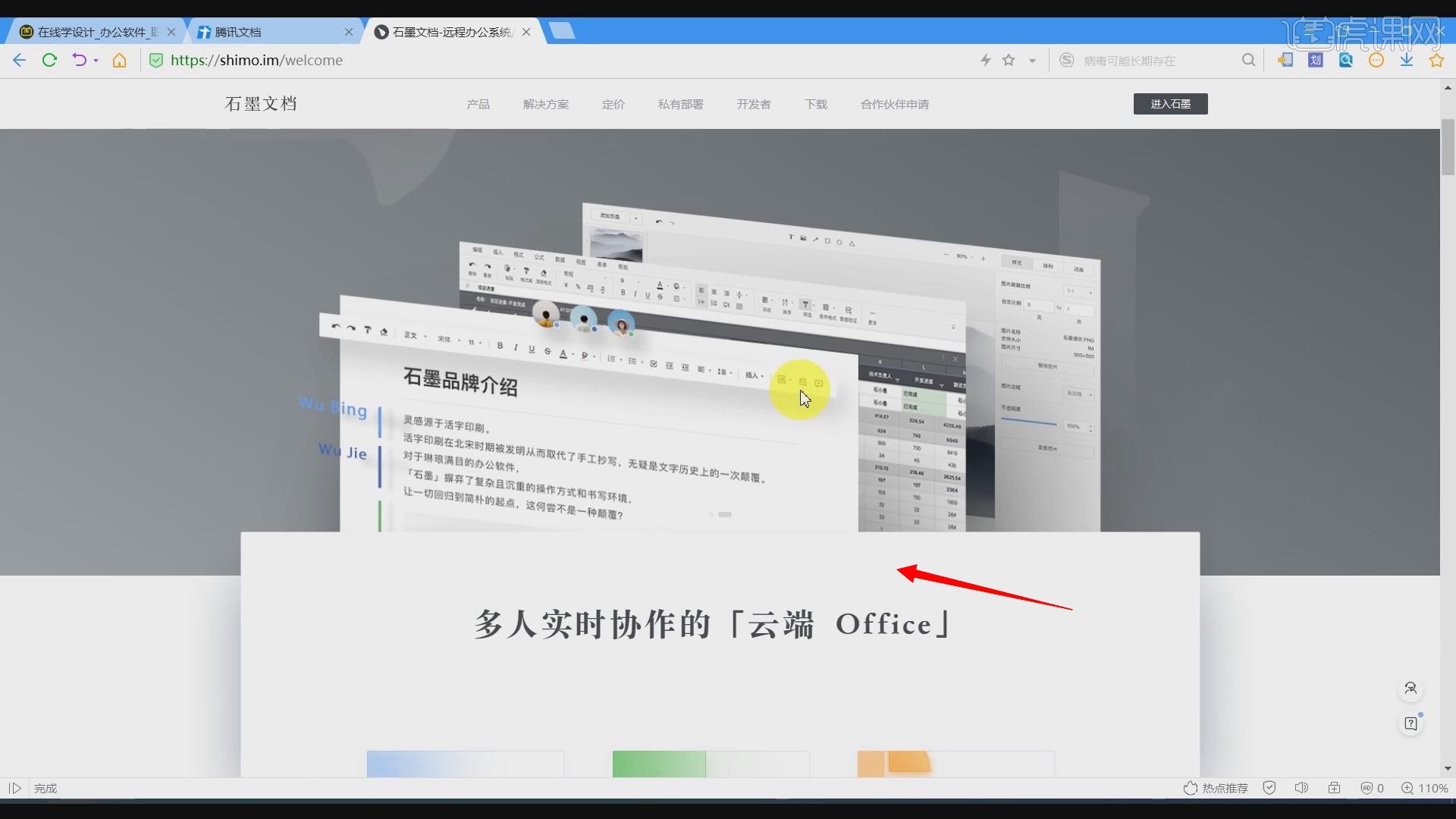The height and width of the screenshot is (819, 1456).
Task: Toggle the sound speaker icon in status bar
Action: click(1301, 788)
